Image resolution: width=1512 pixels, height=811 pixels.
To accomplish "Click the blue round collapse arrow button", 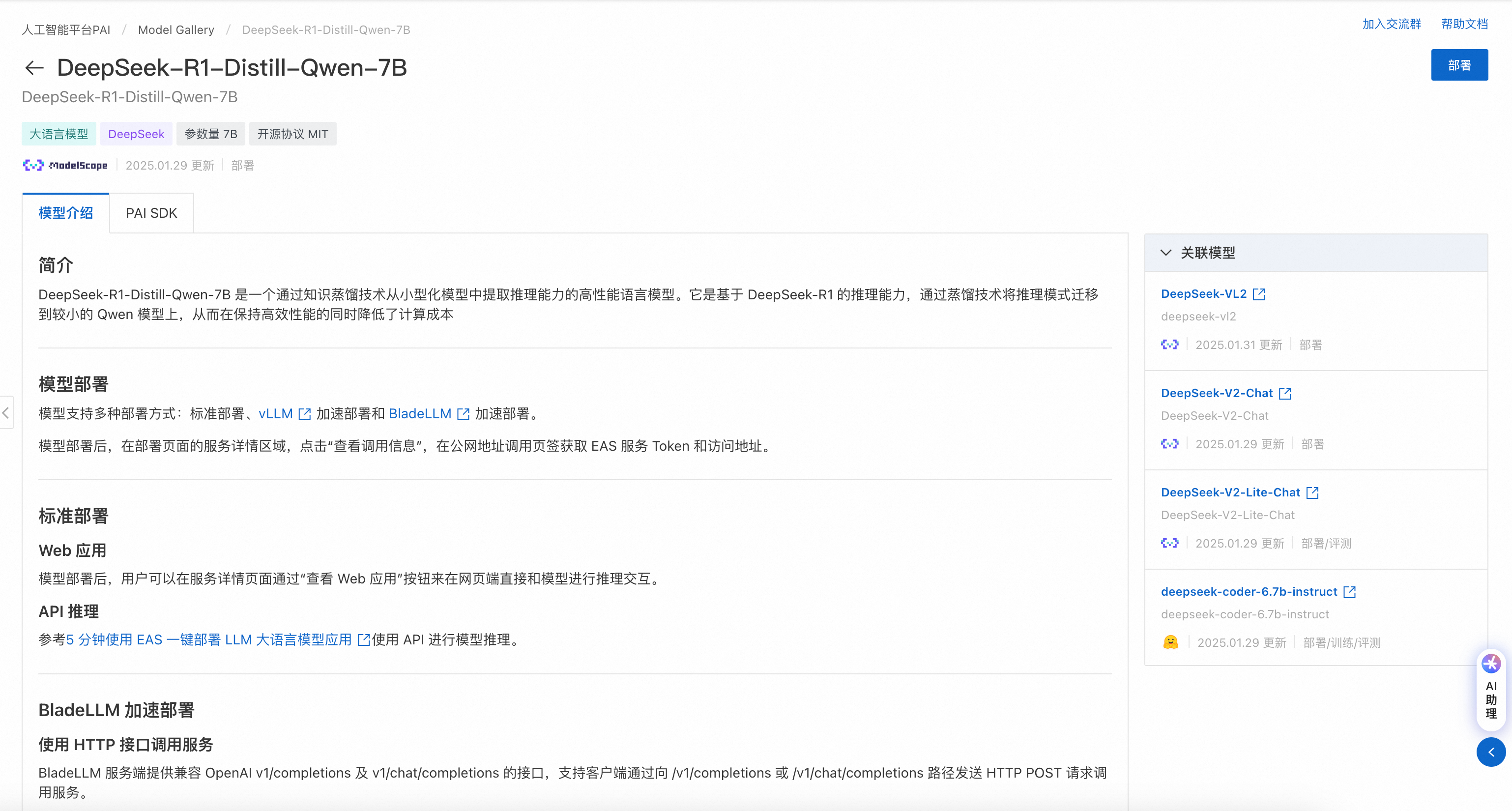I will pos(1491,753).
